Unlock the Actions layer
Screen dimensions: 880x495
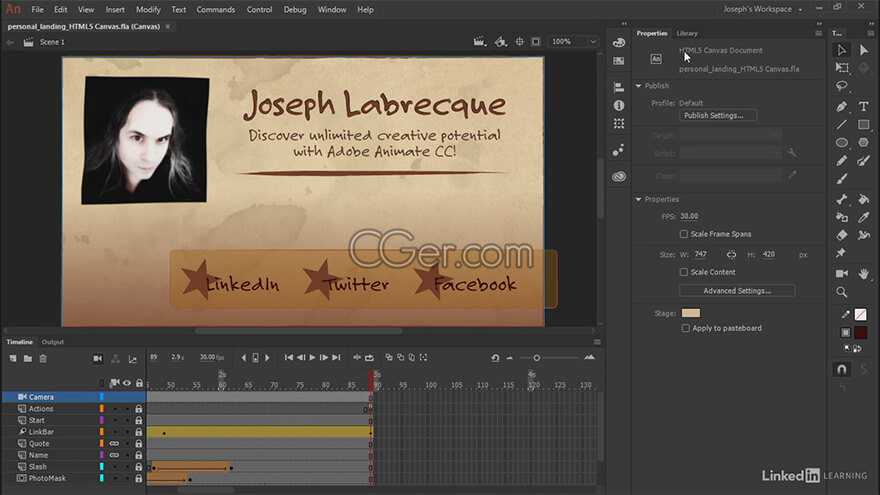[x=139, y=409]
